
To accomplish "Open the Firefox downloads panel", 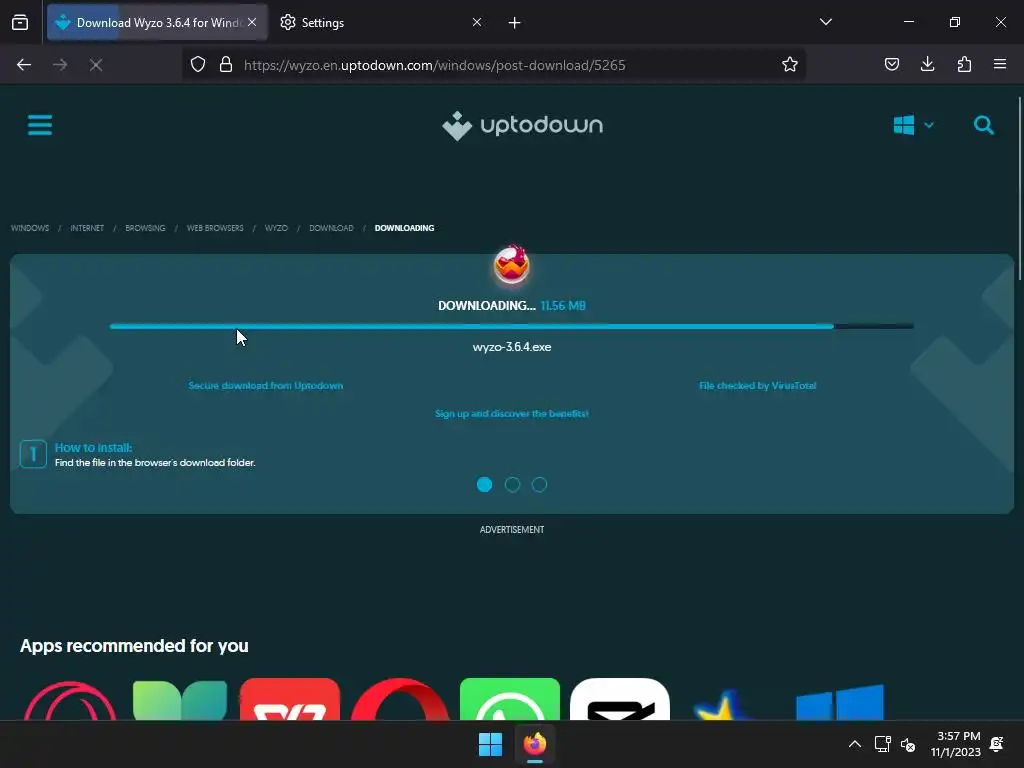I will tap(927, 65).
